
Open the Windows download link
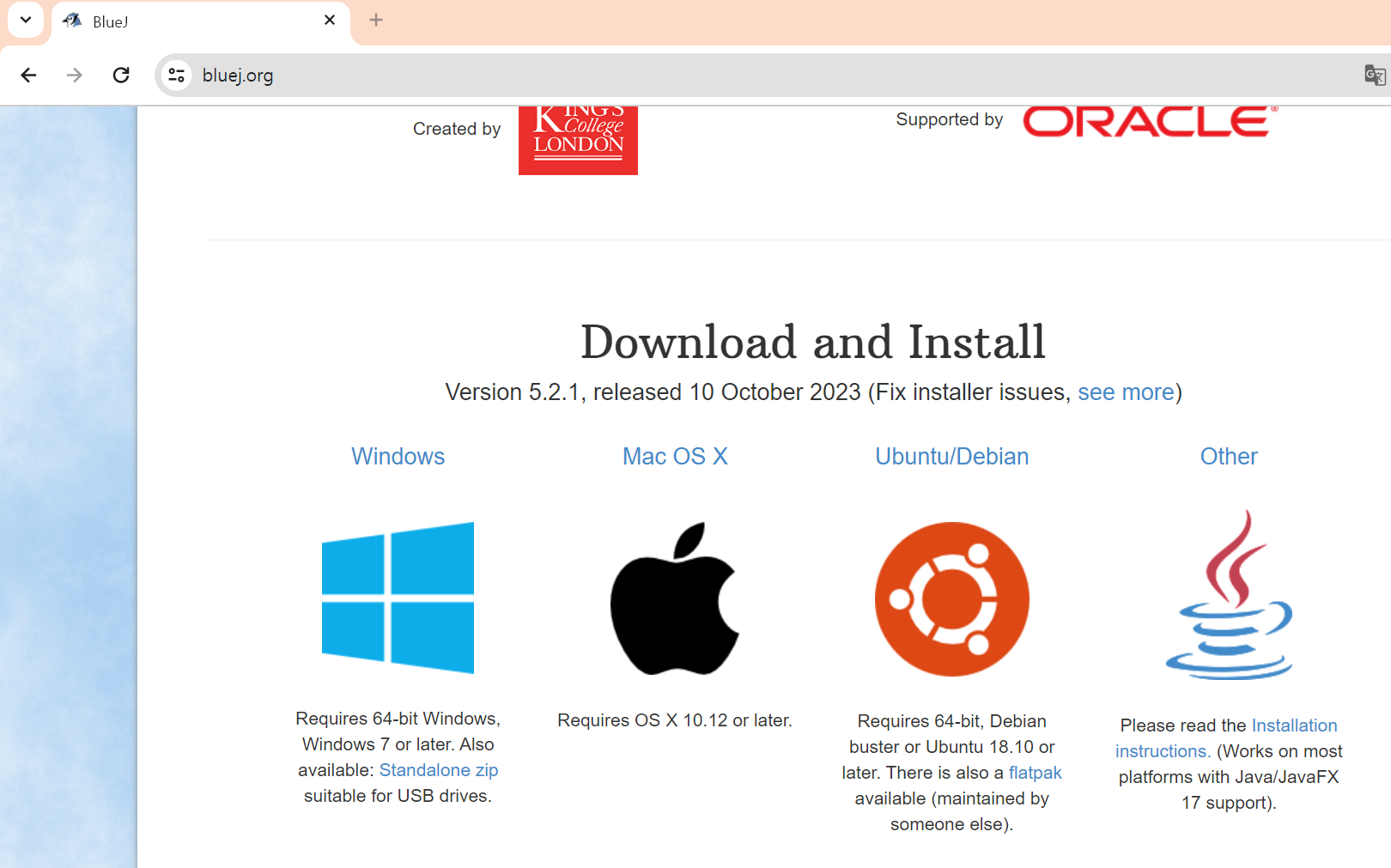point(398,457)
